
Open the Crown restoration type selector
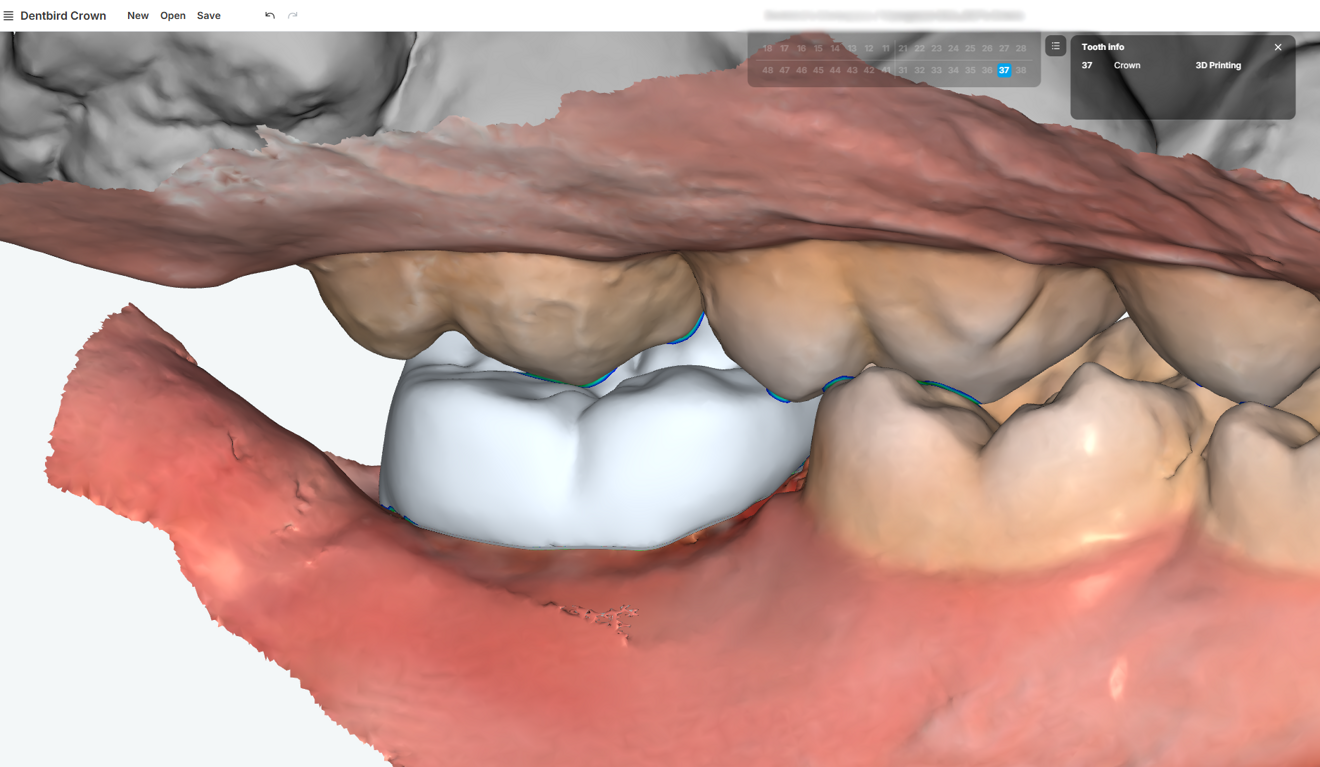[x=1127, y=65]
